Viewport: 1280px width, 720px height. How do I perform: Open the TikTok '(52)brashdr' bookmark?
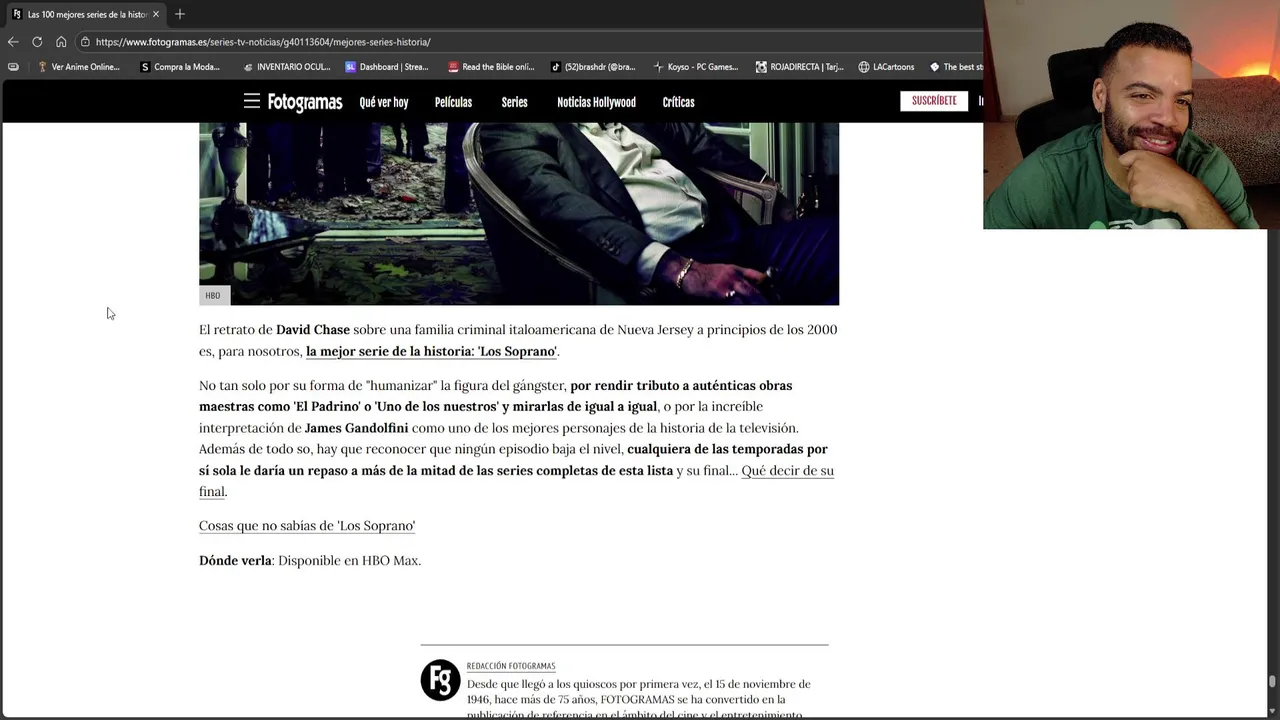click(x=593, y=67)
